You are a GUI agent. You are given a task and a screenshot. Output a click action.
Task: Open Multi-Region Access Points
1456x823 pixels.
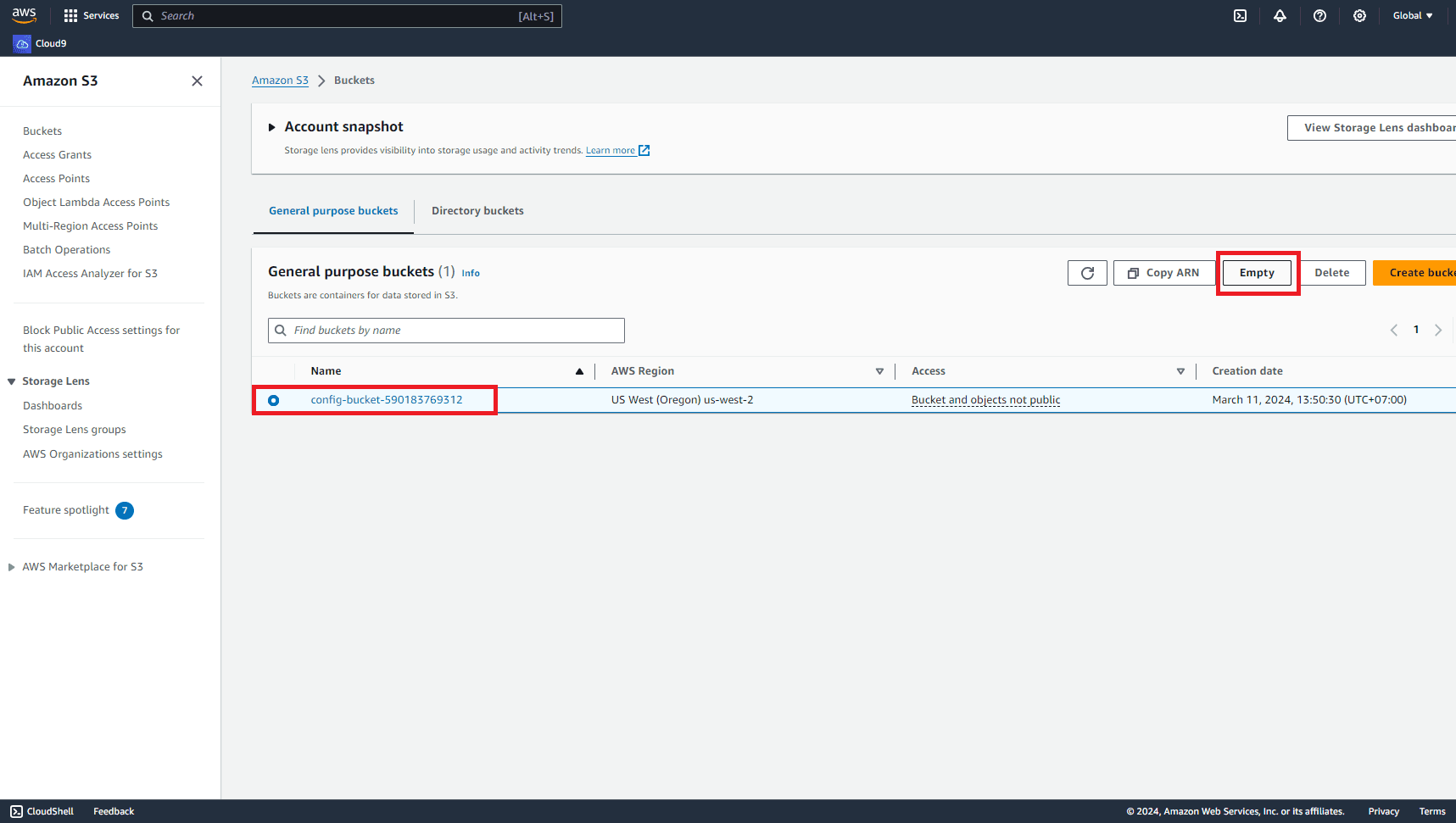click(x=90, y=226)
